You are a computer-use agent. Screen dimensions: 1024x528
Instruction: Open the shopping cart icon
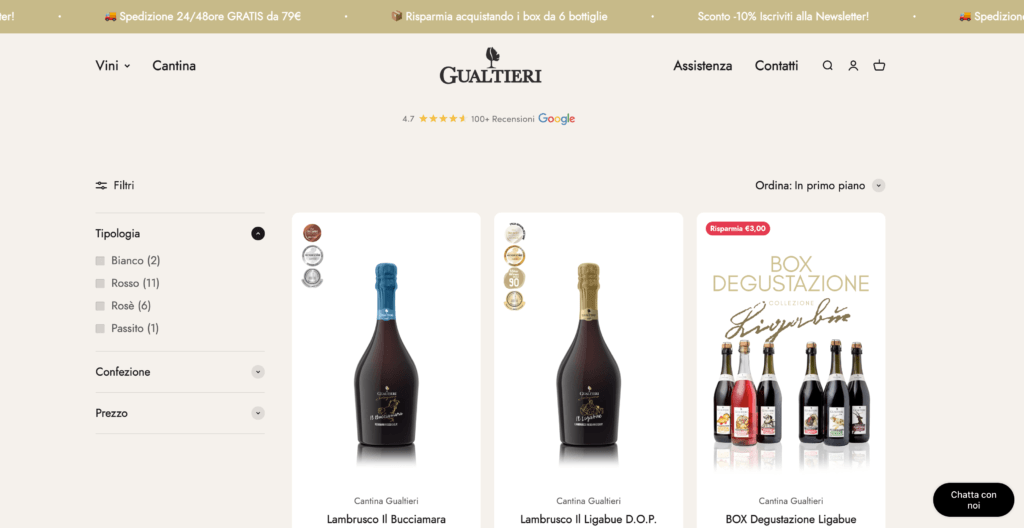879,65
